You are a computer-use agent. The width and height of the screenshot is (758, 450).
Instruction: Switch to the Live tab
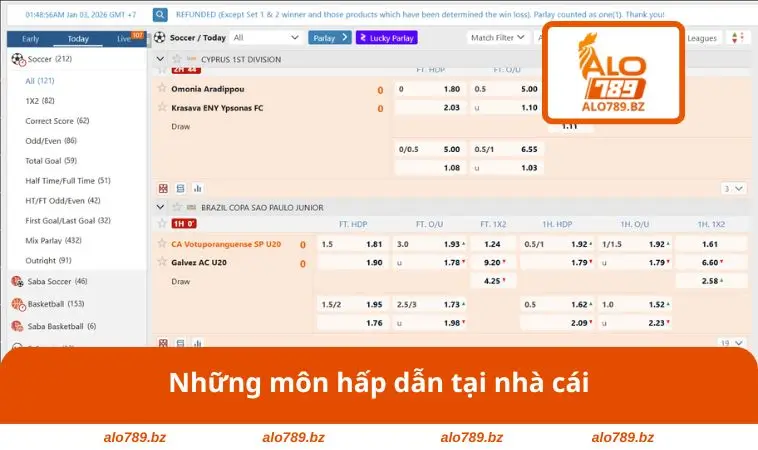(x=124, y=39)
